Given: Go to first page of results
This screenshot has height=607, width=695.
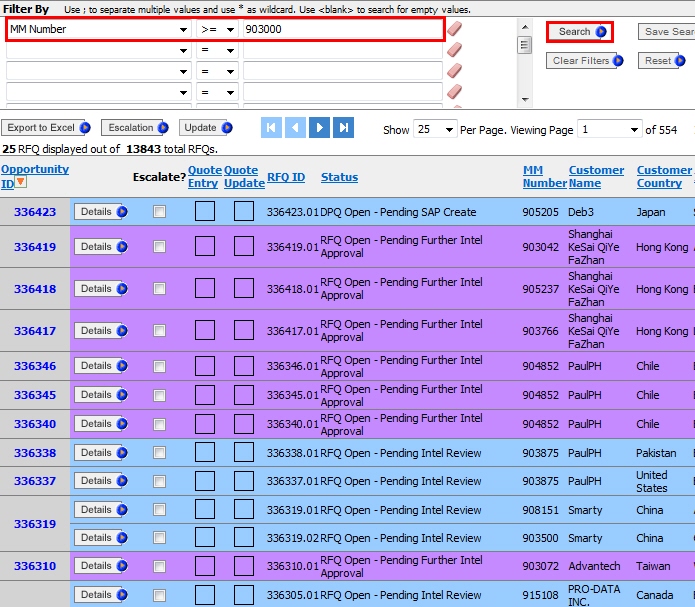Looking at the screenshot, I should [271, 128].
